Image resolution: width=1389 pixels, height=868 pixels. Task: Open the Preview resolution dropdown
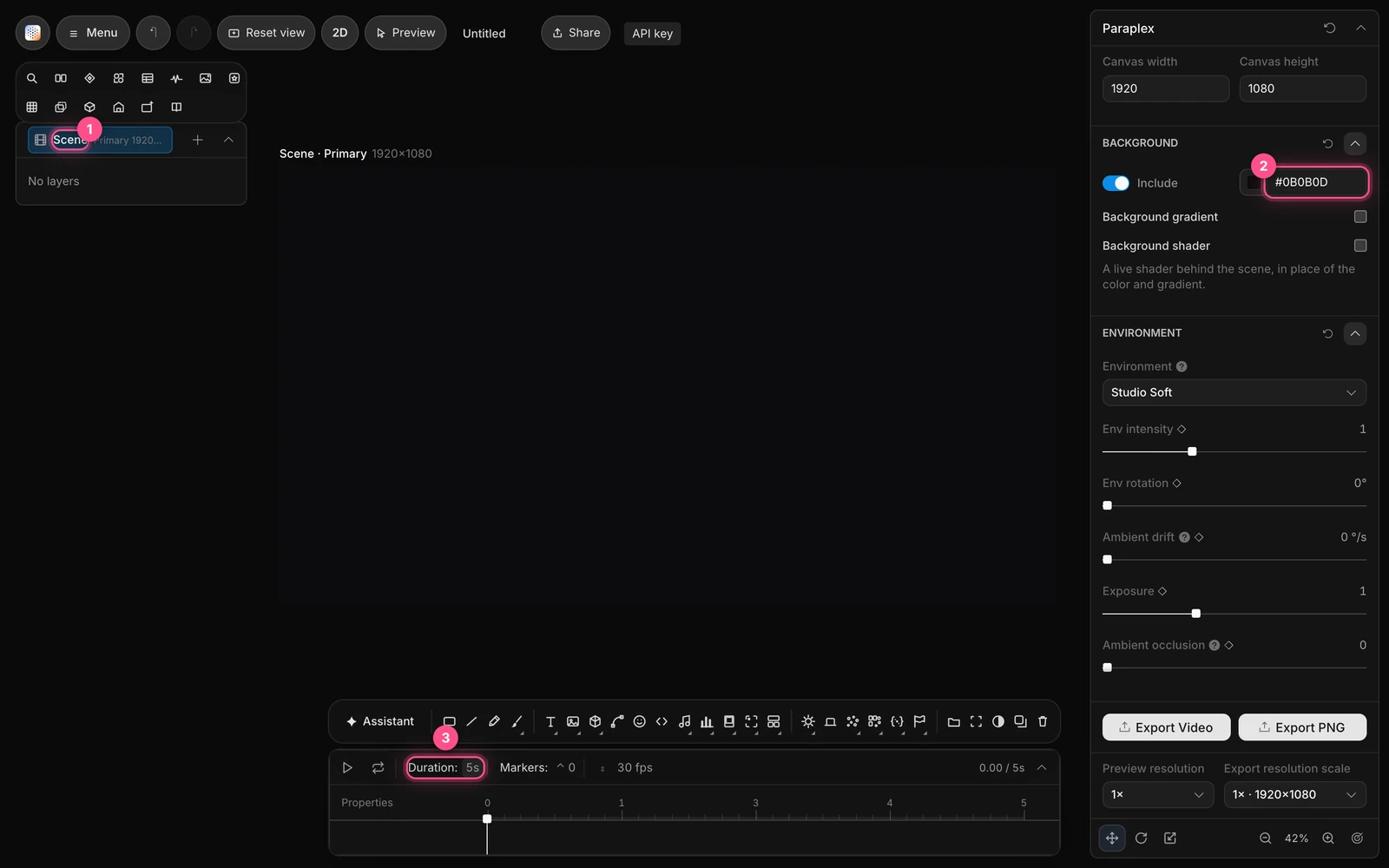tap(1158, 794)
